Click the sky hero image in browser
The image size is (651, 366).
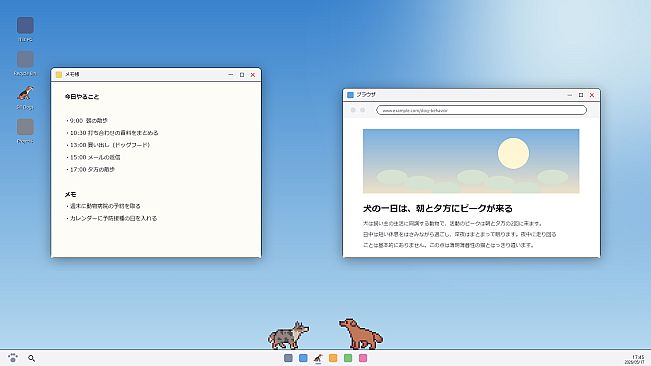click(471, 161)
